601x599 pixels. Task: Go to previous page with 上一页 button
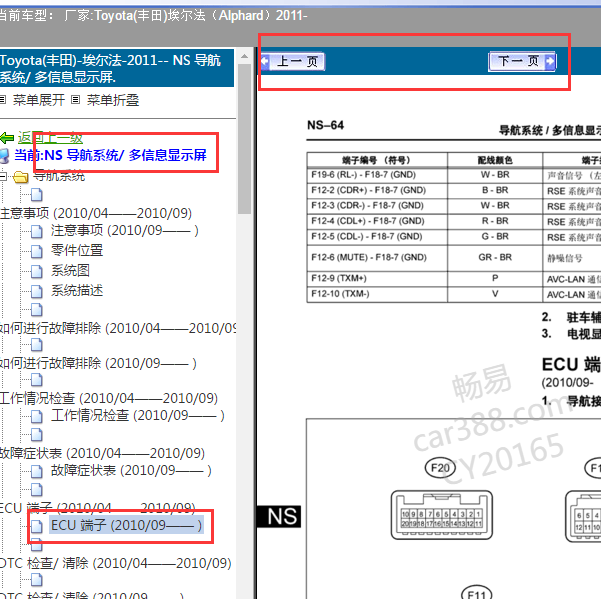pos(293,61)
